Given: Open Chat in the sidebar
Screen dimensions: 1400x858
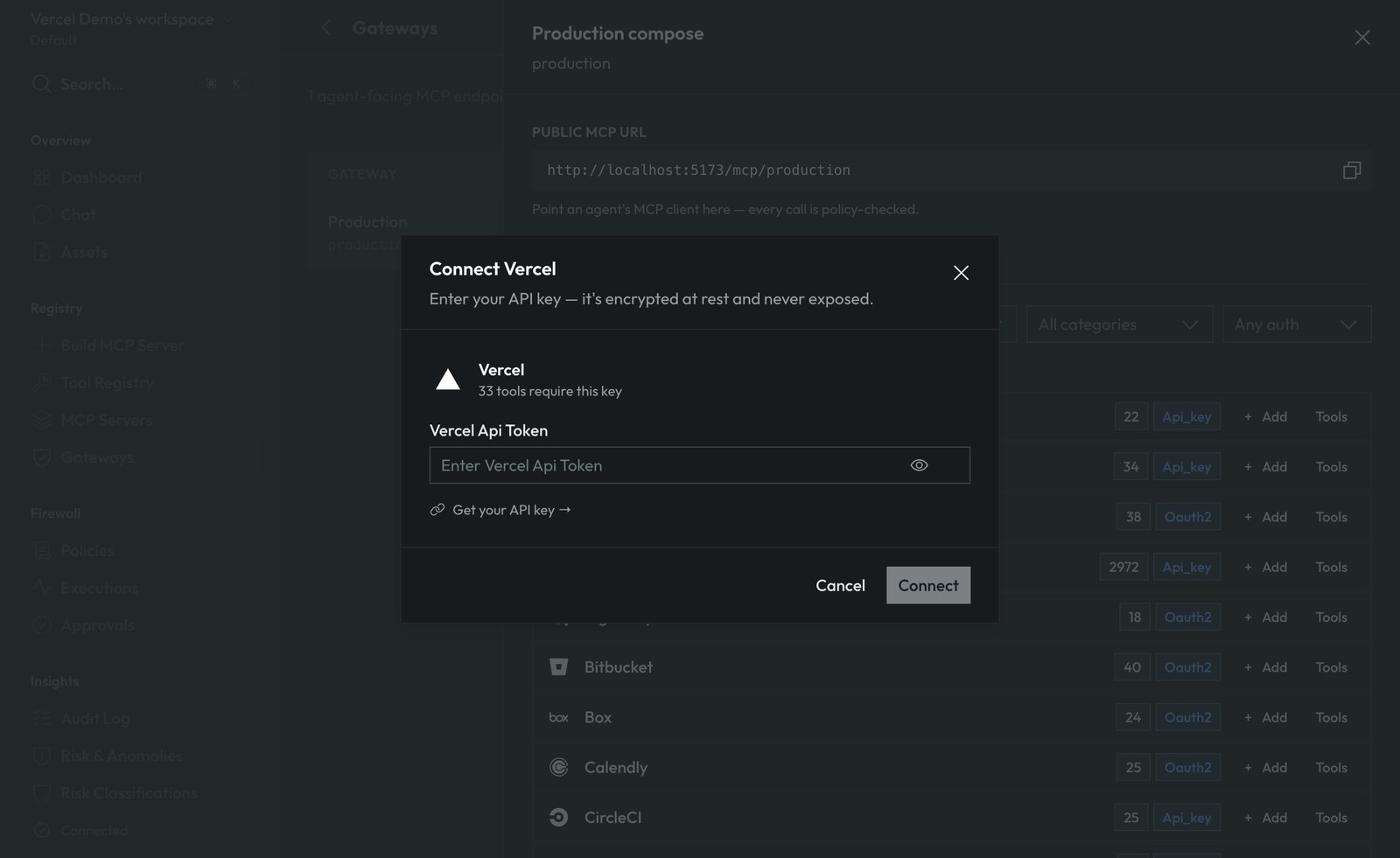Looking at the screenshot, I should (78, 215).
